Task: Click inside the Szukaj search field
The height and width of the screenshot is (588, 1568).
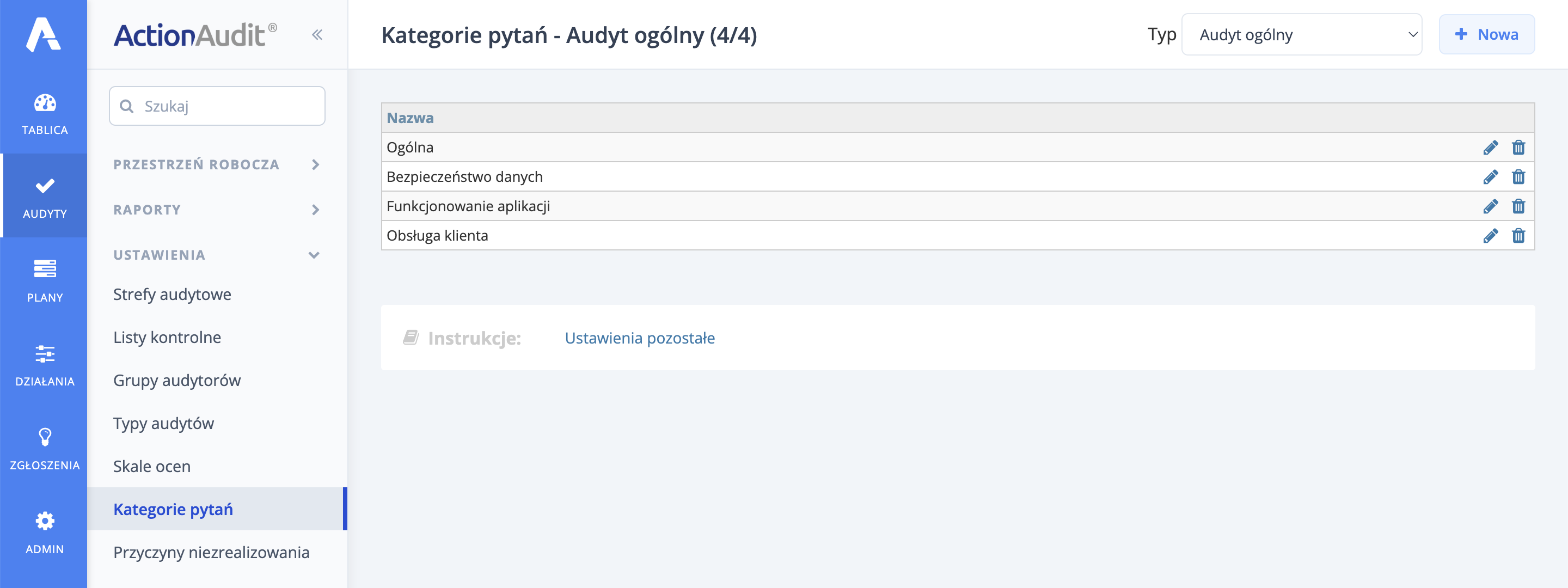Action: tap(217, 105)
